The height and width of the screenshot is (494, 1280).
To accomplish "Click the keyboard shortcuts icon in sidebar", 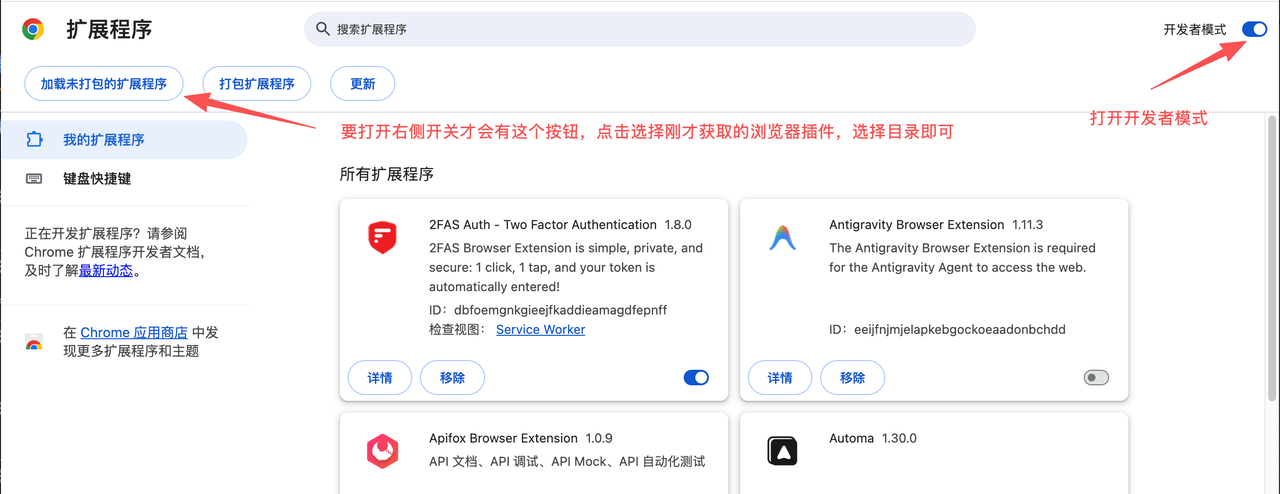I will click(34, 179).
